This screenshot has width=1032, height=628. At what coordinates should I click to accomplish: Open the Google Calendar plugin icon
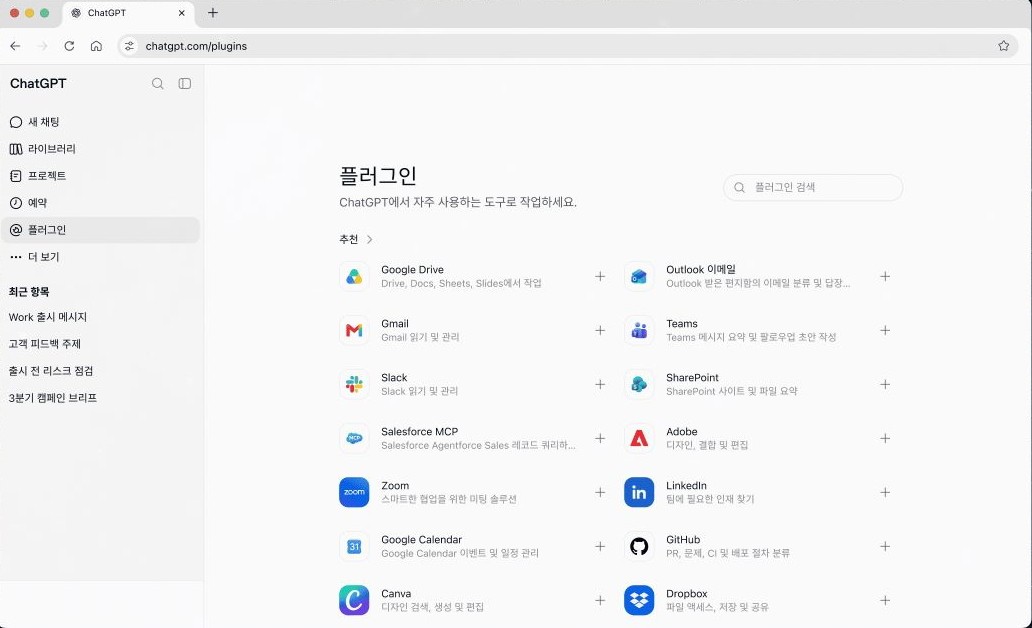point(354,546)
